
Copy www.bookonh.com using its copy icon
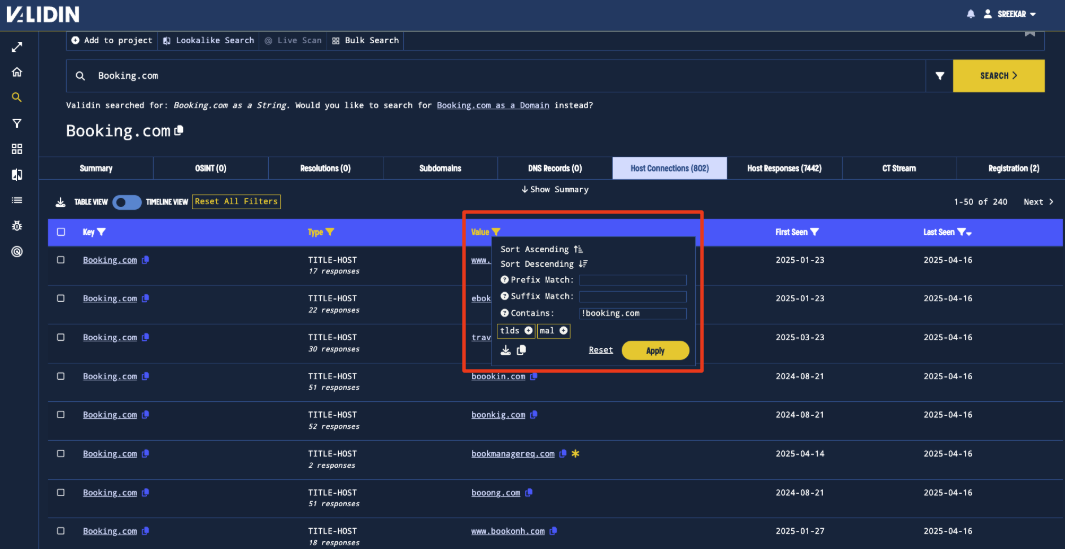(x=553, y=531)
